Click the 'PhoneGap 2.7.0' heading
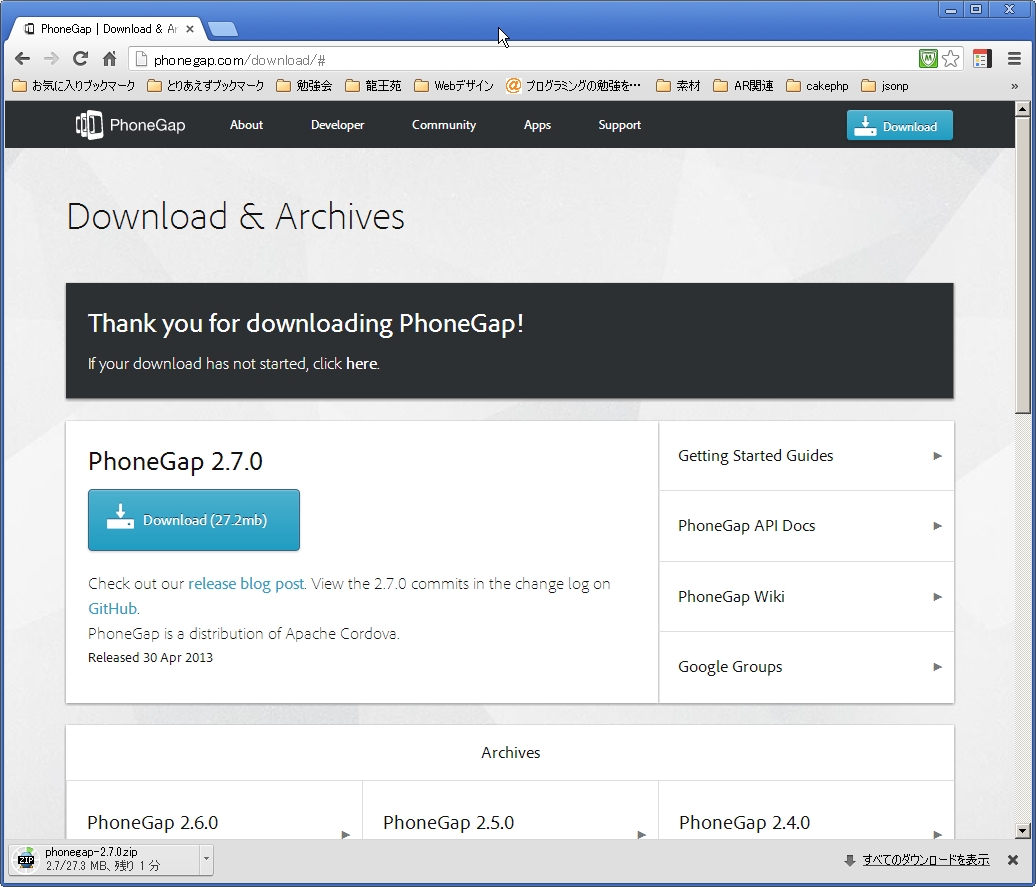Image resolution: width=1036 pixels, height=887 pixels. [x=175, y=461]
